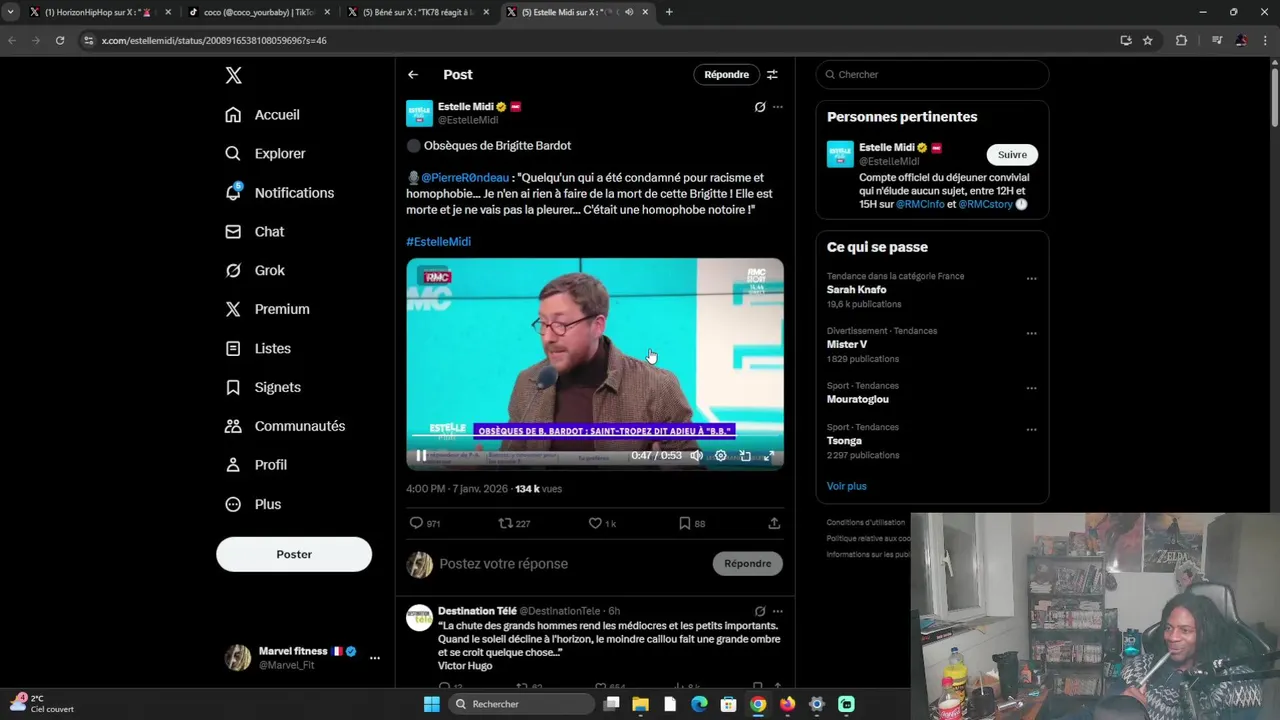Like the post with 1 k likes
Screen dimensions: 1280x720
pos(602,523)
